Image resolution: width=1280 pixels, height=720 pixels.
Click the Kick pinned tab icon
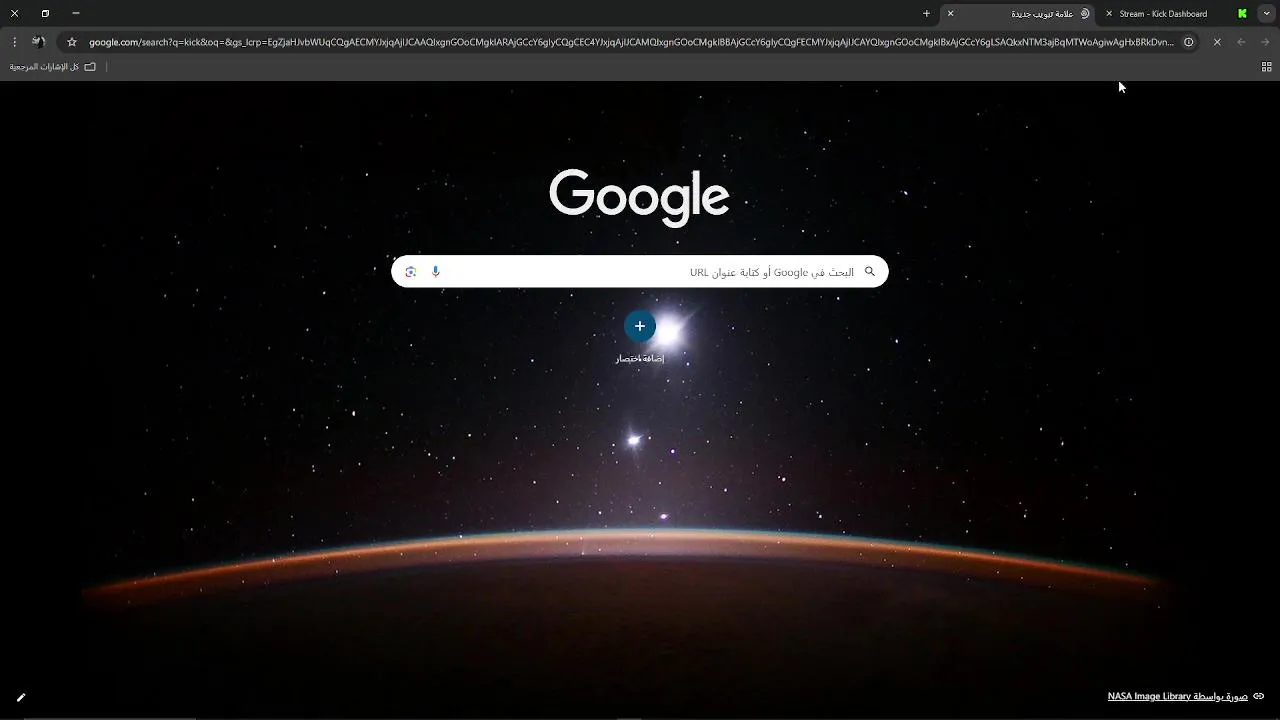pos(1243,14)
